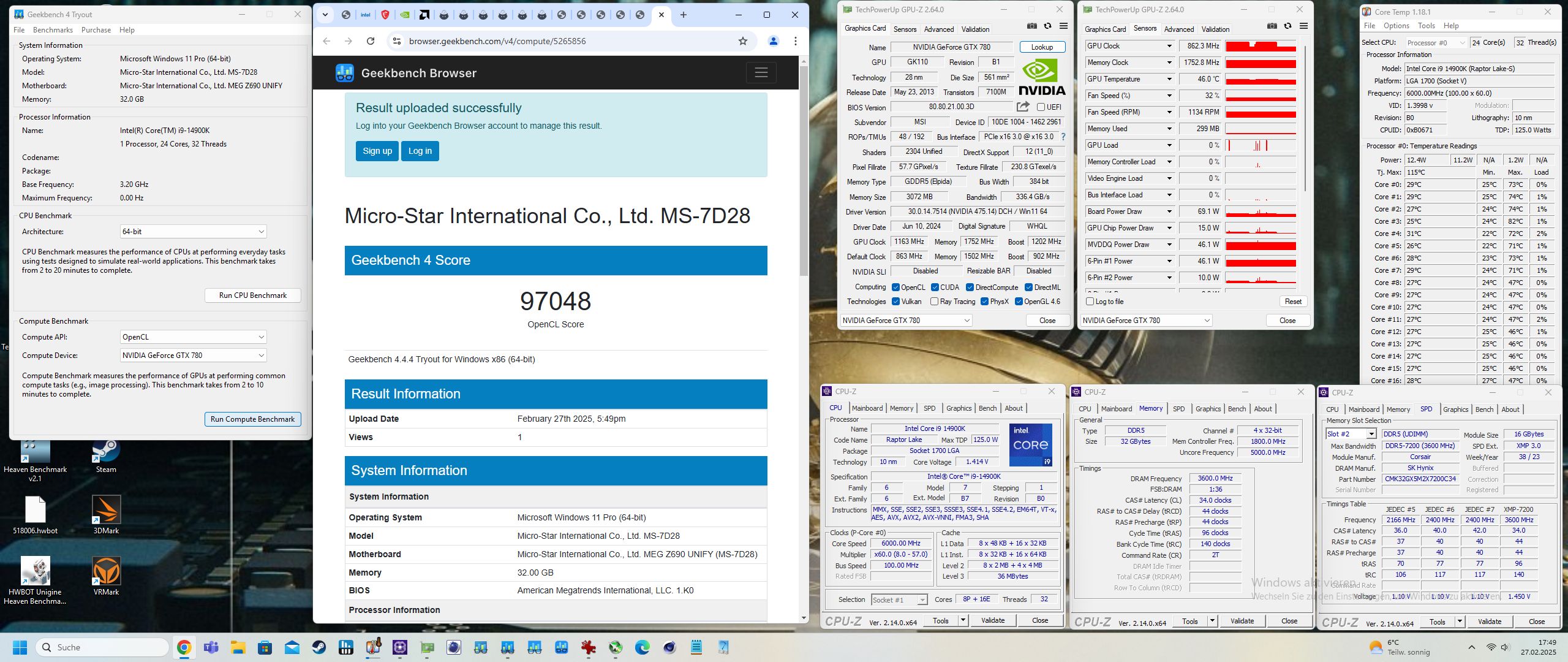
Task: Toggle the OpenCL checkbox in GPU-Z
Action: (895, 287)
